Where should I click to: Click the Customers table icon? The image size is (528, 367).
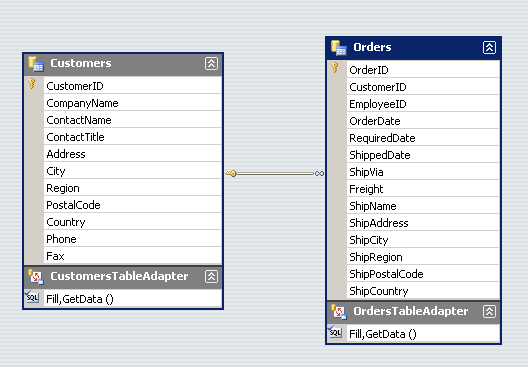(36, 64)
